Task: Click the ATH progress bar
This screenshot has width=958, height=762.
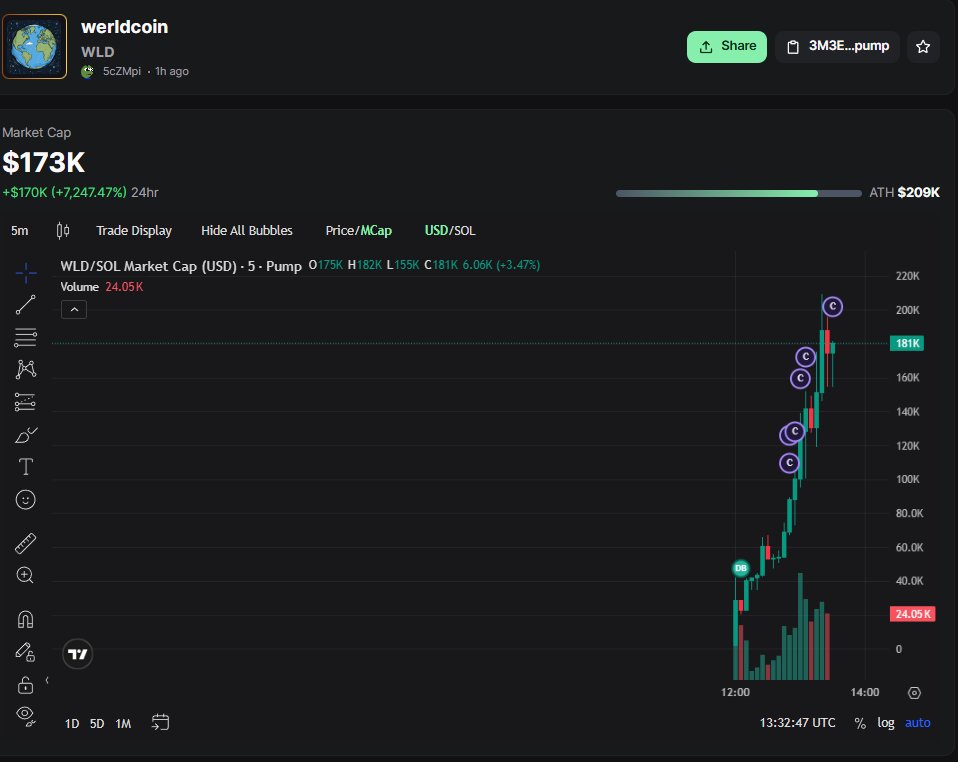Action: pos(739,193)
